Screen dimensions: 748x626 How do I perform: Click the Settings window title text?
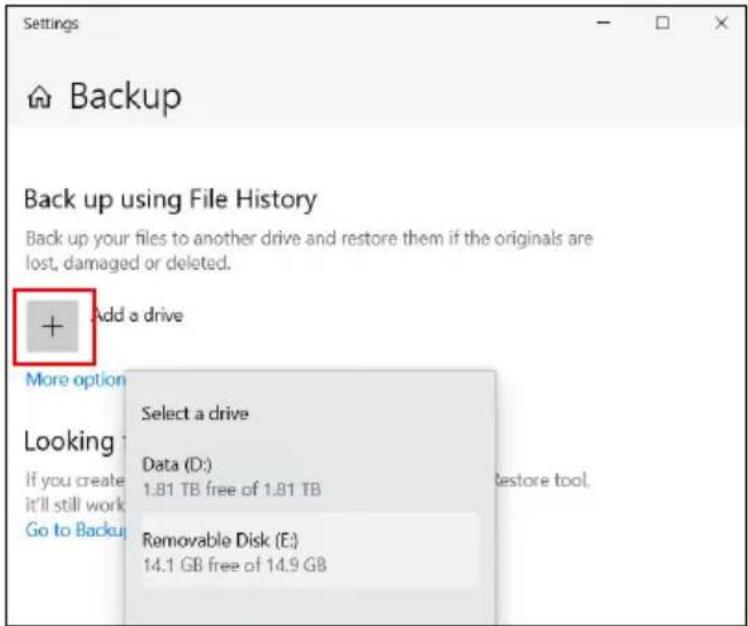click(x=51, y=23)
